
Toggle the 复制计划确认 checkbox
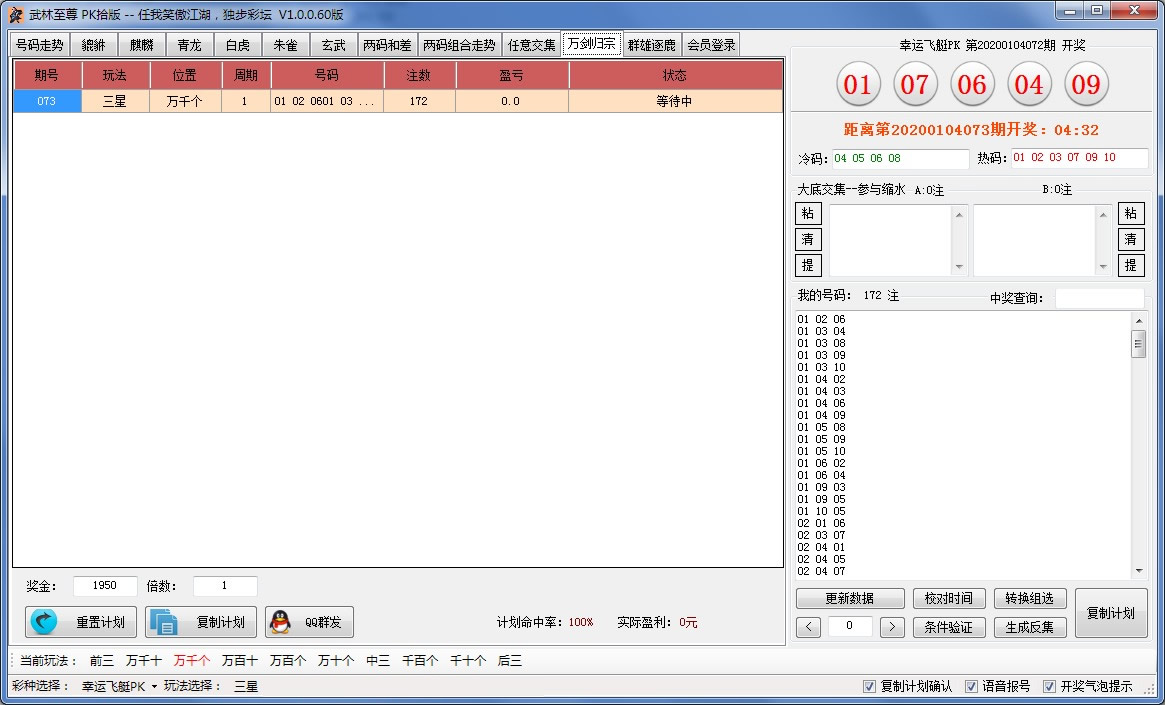point(870,687)
